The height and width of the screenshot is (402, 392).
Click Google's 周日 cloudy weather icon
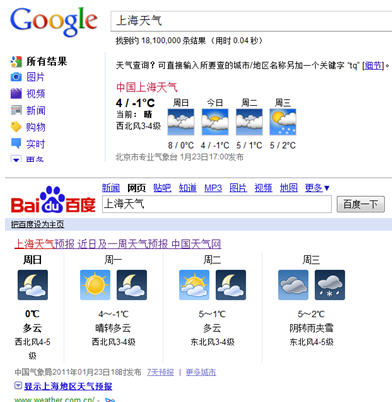pos(181,122)
